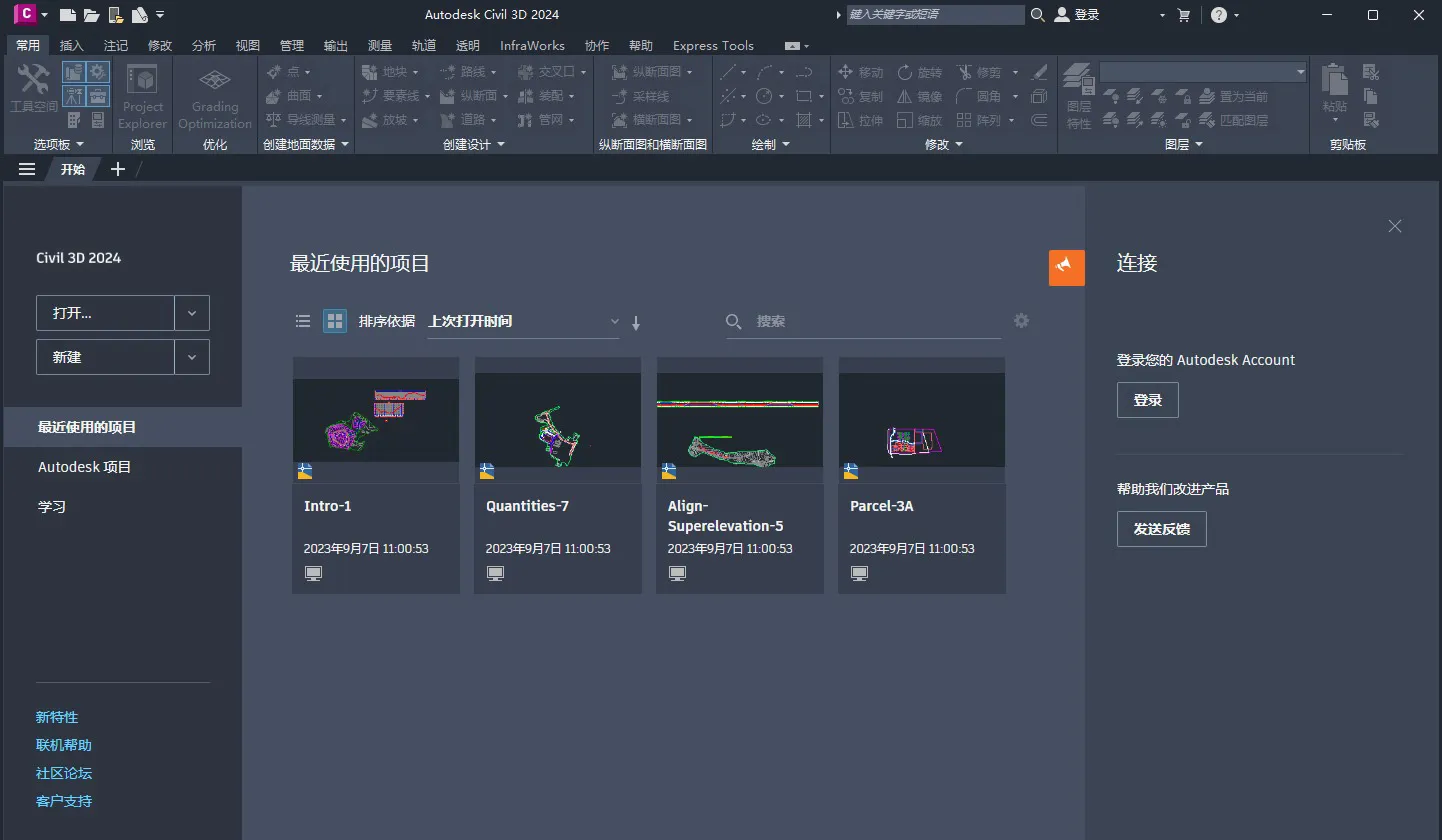Image resolution: width=1442 pixels, height=840 pixels.
Task: Click the hamburger menu beside 开始 tab
Action: click(x=27, y=169)
